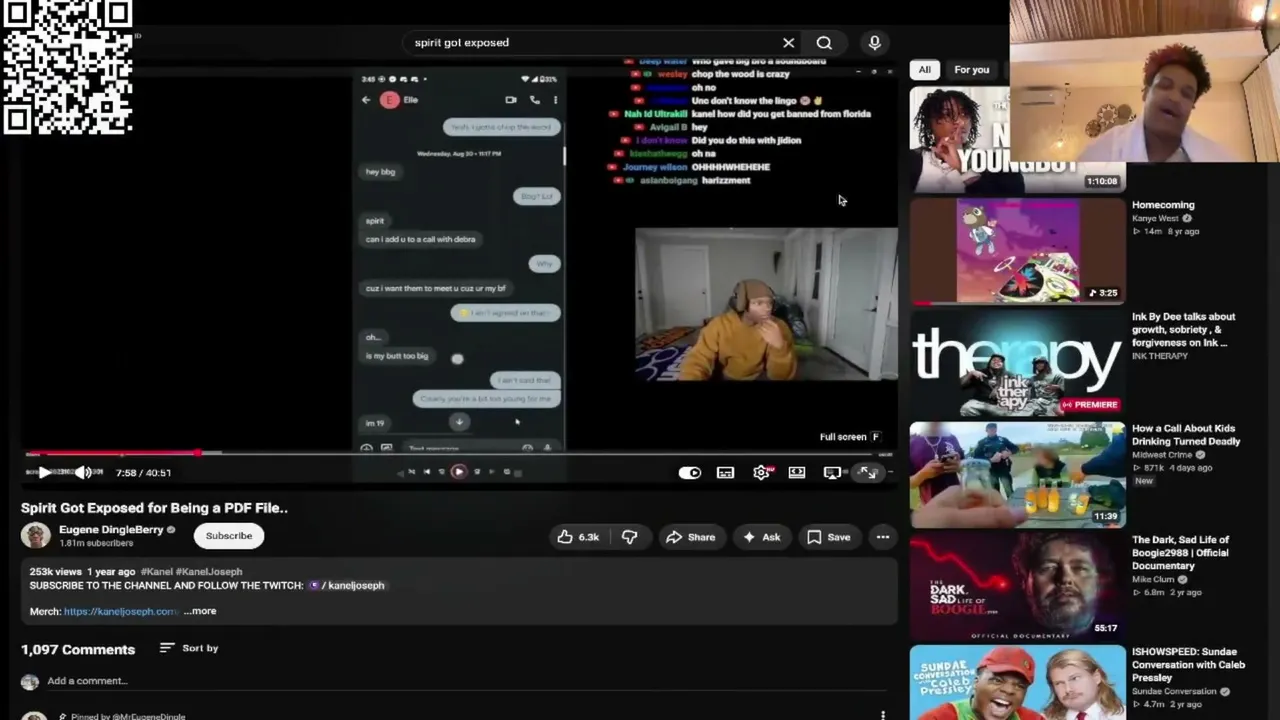Viewport: 1280px width, 720px height.
Task: Open the INK THERAPY channel name
Action: (1160, 356)
